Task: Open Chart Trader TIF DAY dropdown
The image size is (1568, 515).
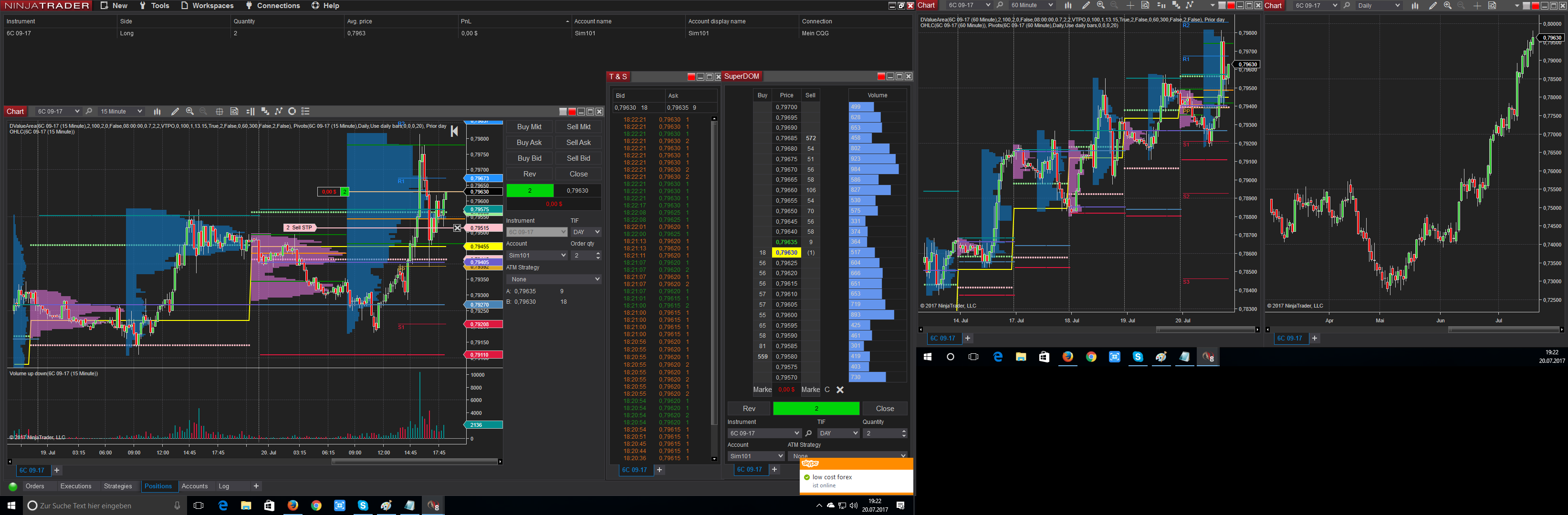Action: [585, 232]
